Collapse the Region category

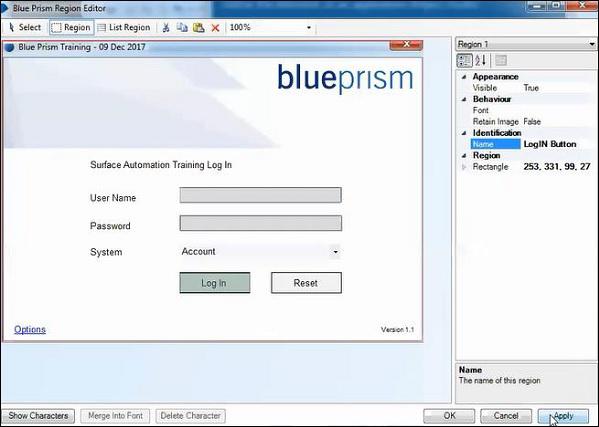[x=464, y=155]
